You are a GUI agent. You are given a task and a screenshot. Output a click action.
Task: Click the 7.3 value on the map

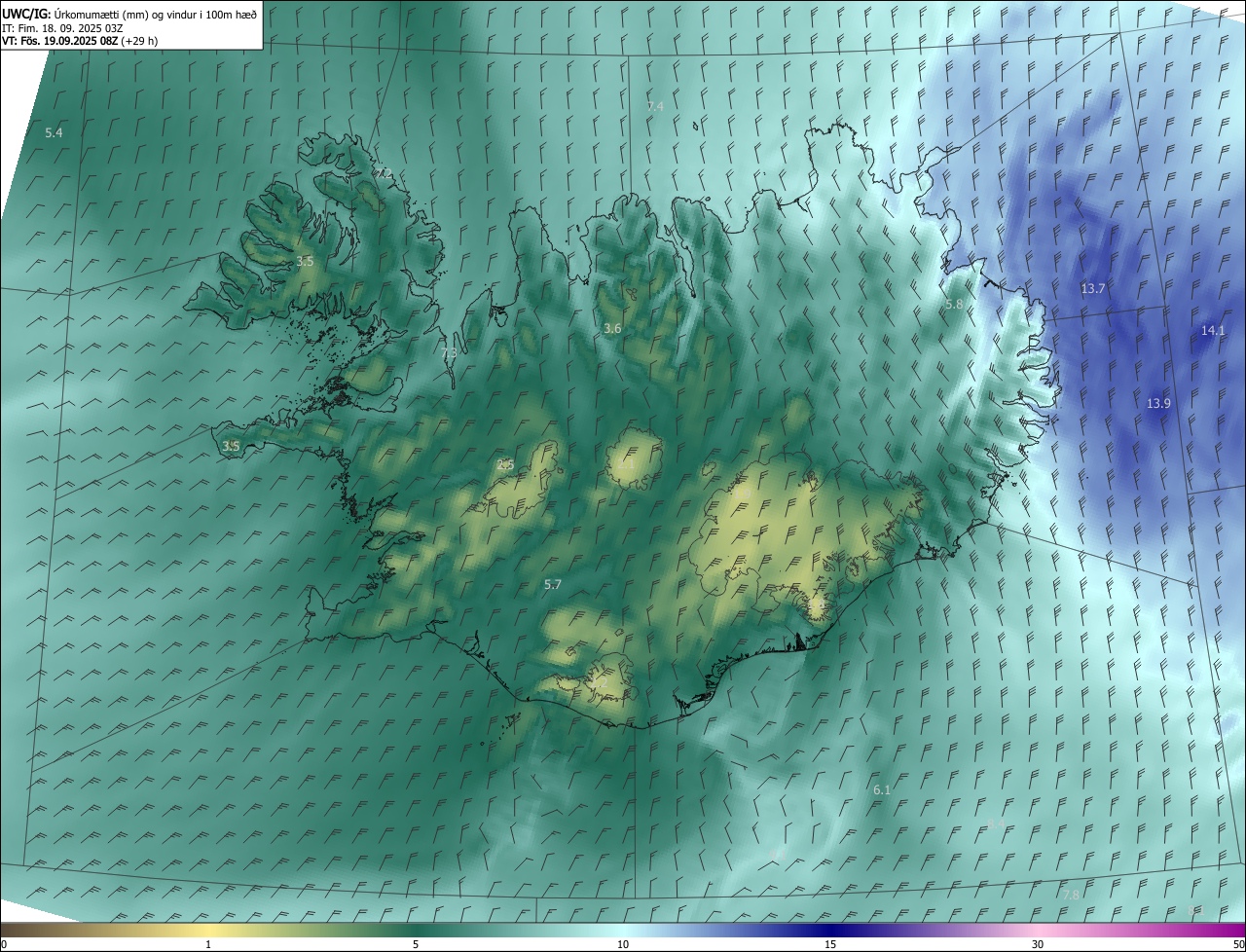[x=449, y=352]
